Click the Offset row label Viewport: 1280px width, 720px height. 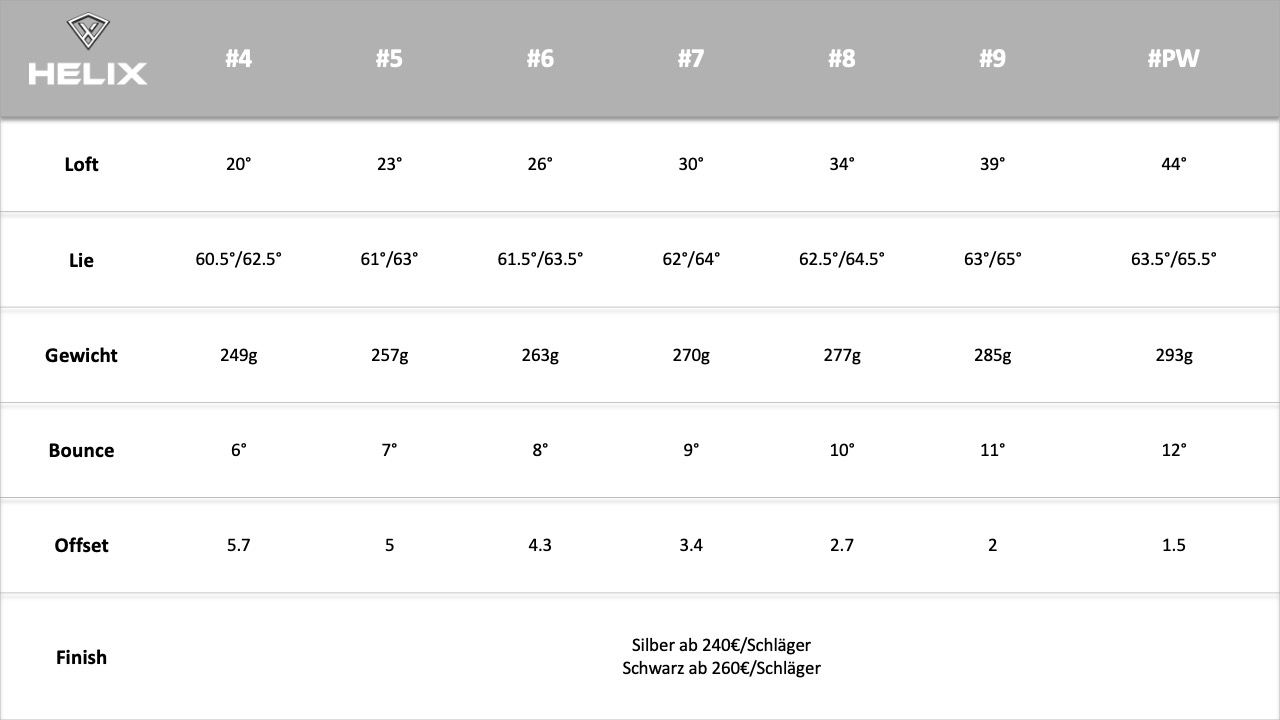click(x=81, y=545)
